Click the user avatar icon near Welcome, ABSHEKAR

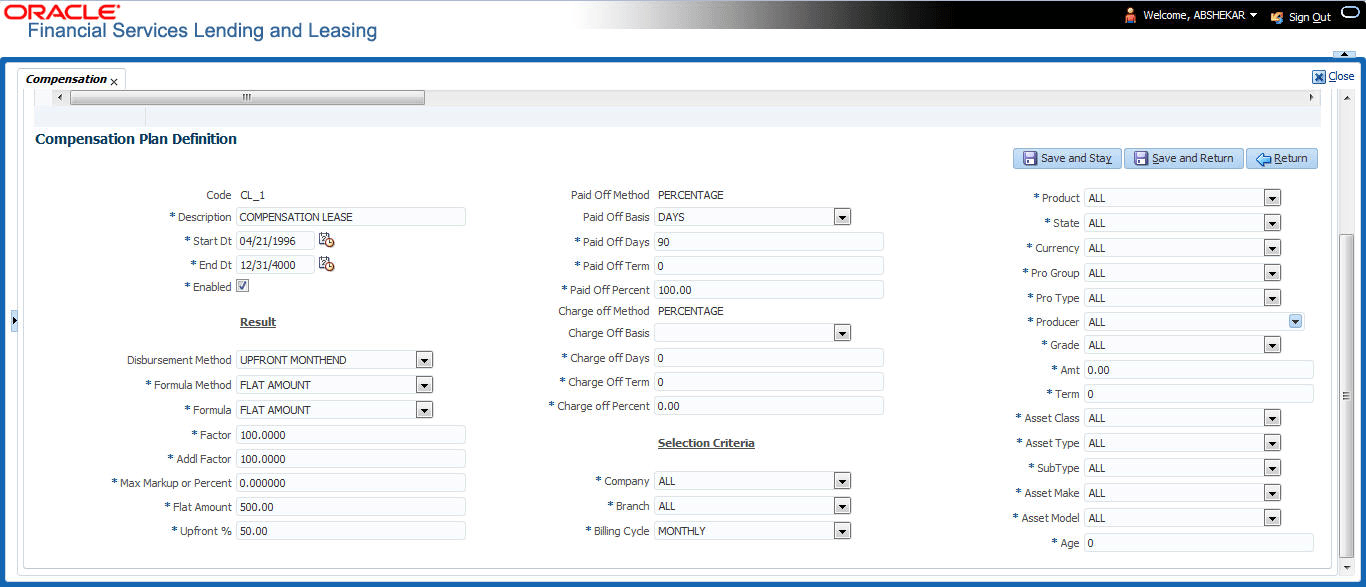pos(1129,16)
